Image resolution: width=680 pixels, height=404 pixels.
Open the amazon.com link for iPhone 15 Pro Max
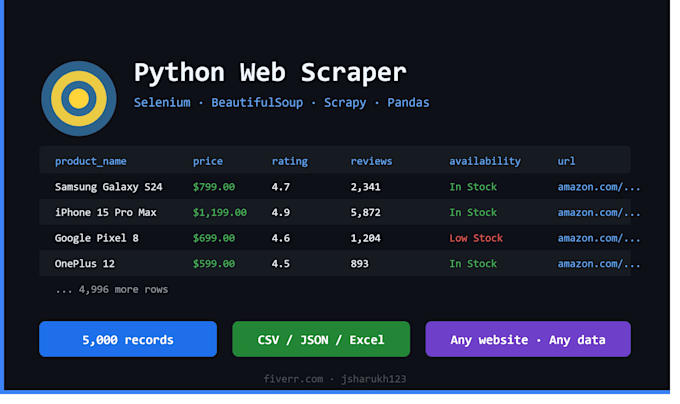pos(599,212)
